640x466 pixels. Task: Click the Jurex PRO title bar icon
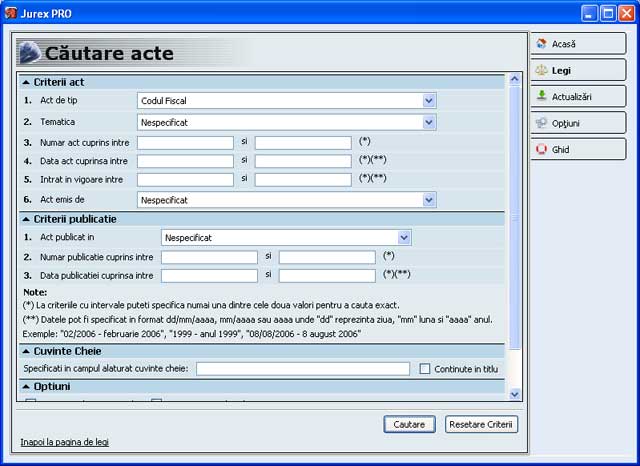[x=11, y=13]
